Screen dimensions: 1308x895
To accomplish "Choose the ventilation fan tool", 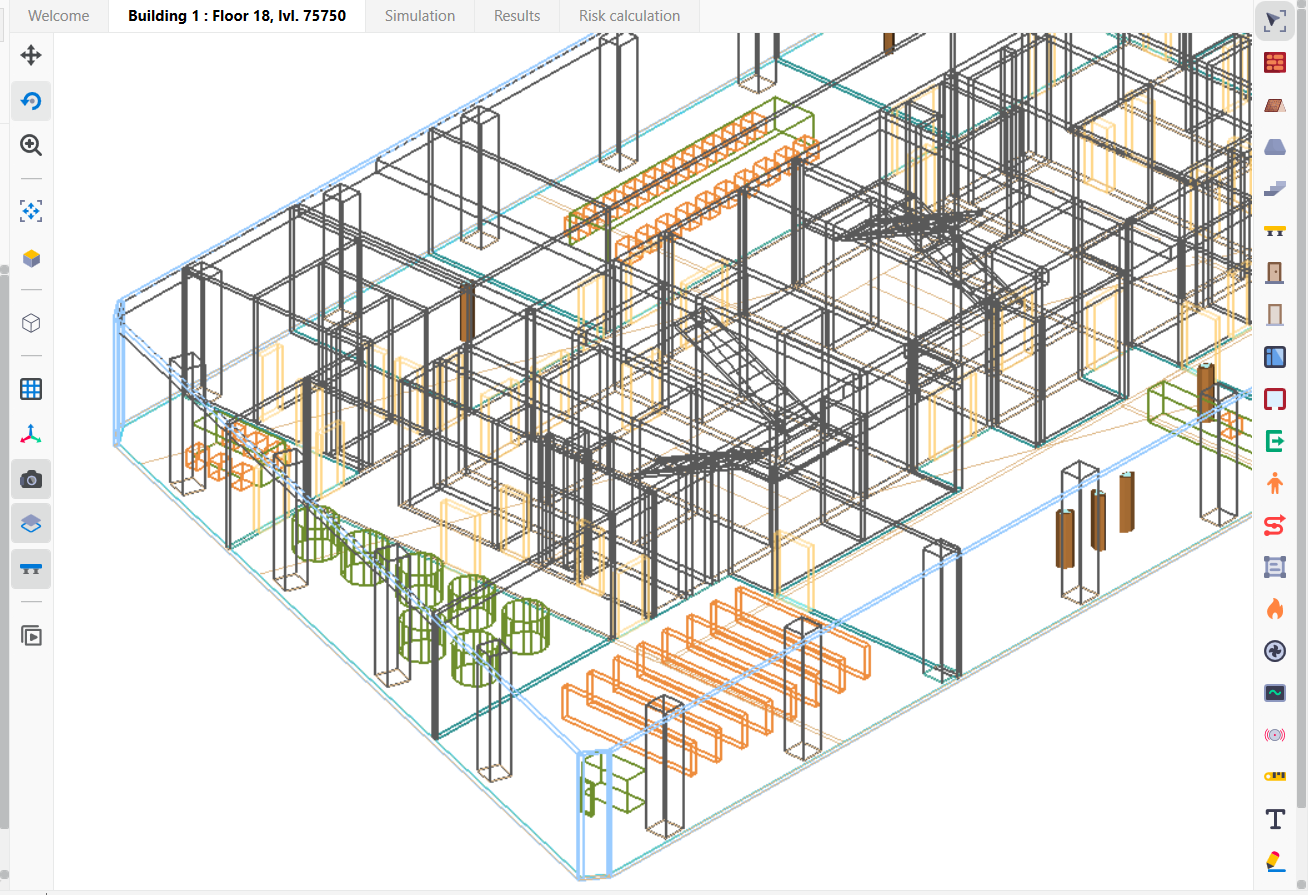I will 1274,651.
